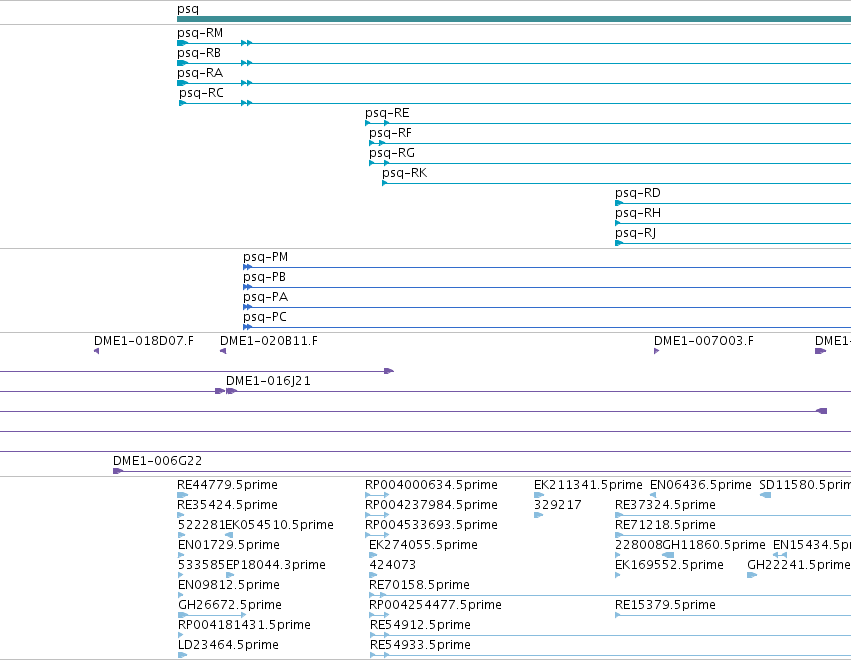Select EST RE15379.5prime
The height and width of the screenshot is (660, 851).
[x=665, y=605]
